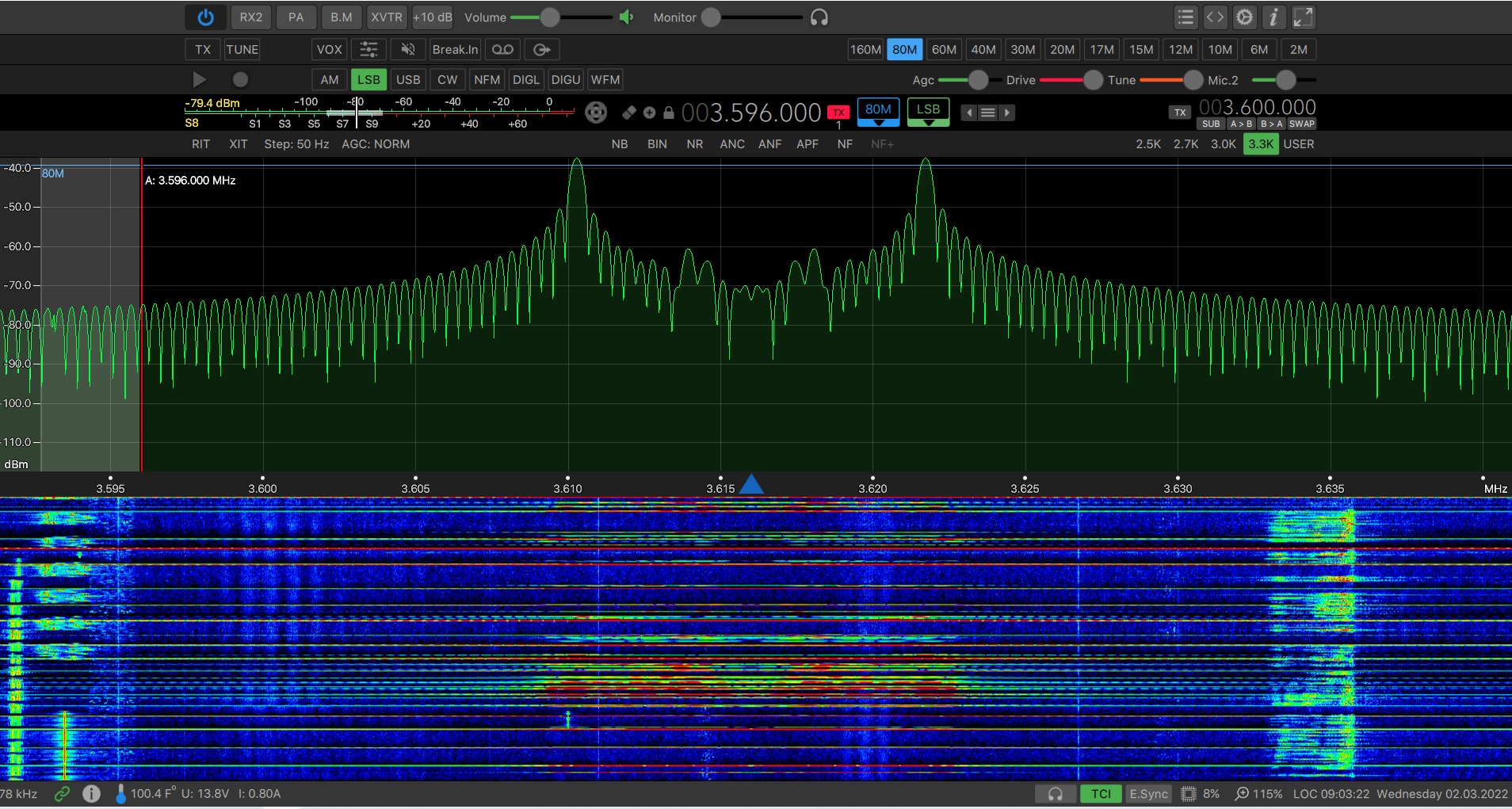Image resolution: width=1512 pixels, height=809 pixels.
Task: Select USB modulation mode
Action: tap(408, 79)
